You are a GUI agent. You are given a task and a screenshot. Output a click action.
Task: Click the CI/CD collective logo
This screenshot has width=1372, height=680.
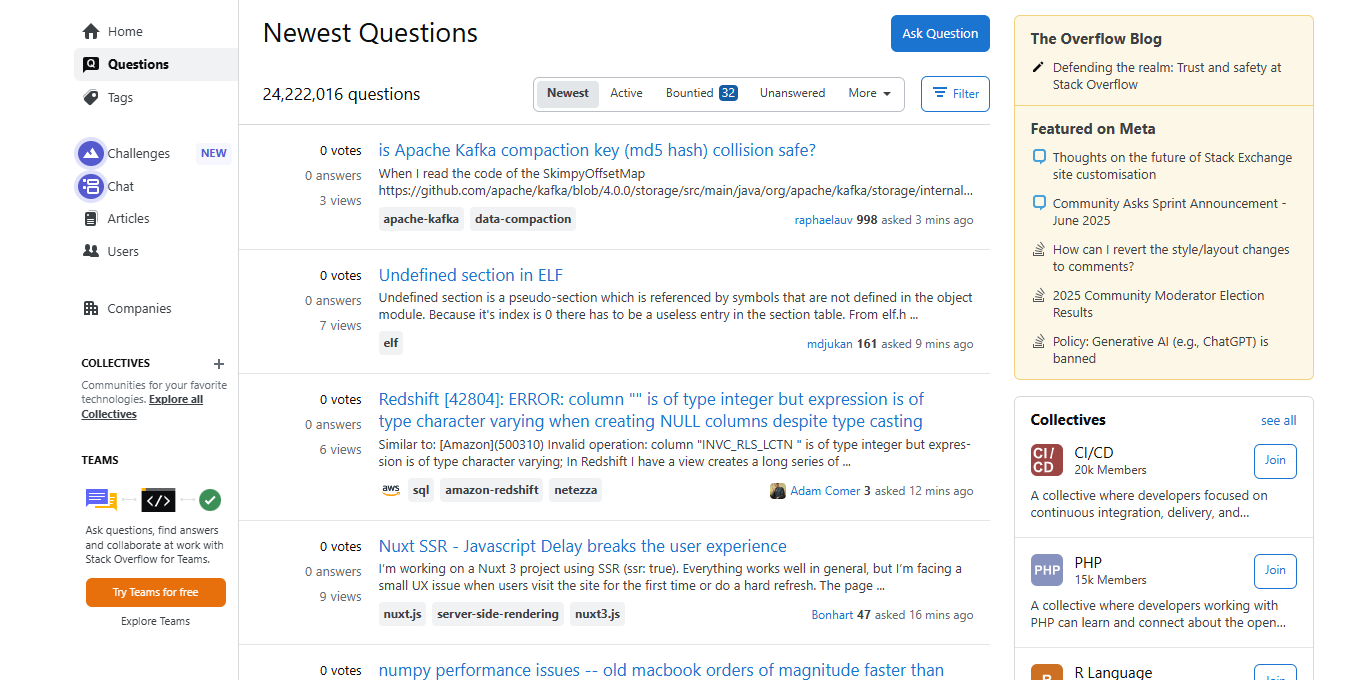(x=1047, y=461)
